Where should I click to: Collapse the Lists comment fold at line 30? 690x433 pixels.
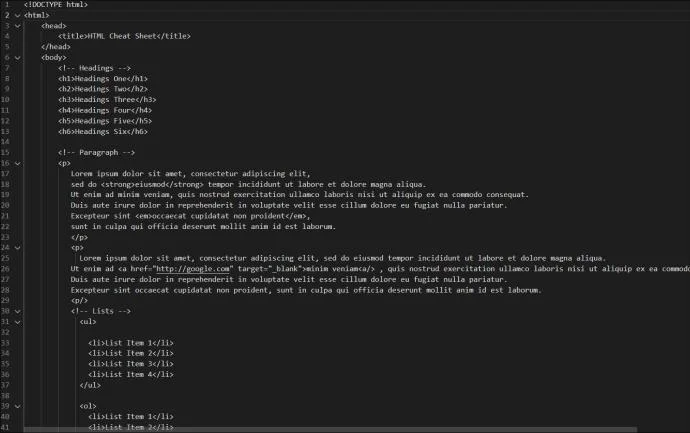click(x=18, y=311)
